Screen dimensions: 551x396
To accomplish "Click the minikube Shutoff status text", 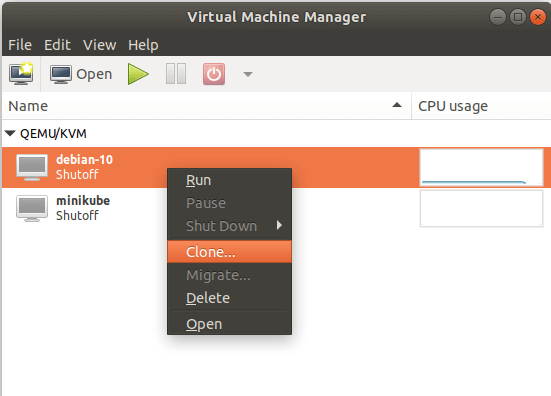I will 77,215.
